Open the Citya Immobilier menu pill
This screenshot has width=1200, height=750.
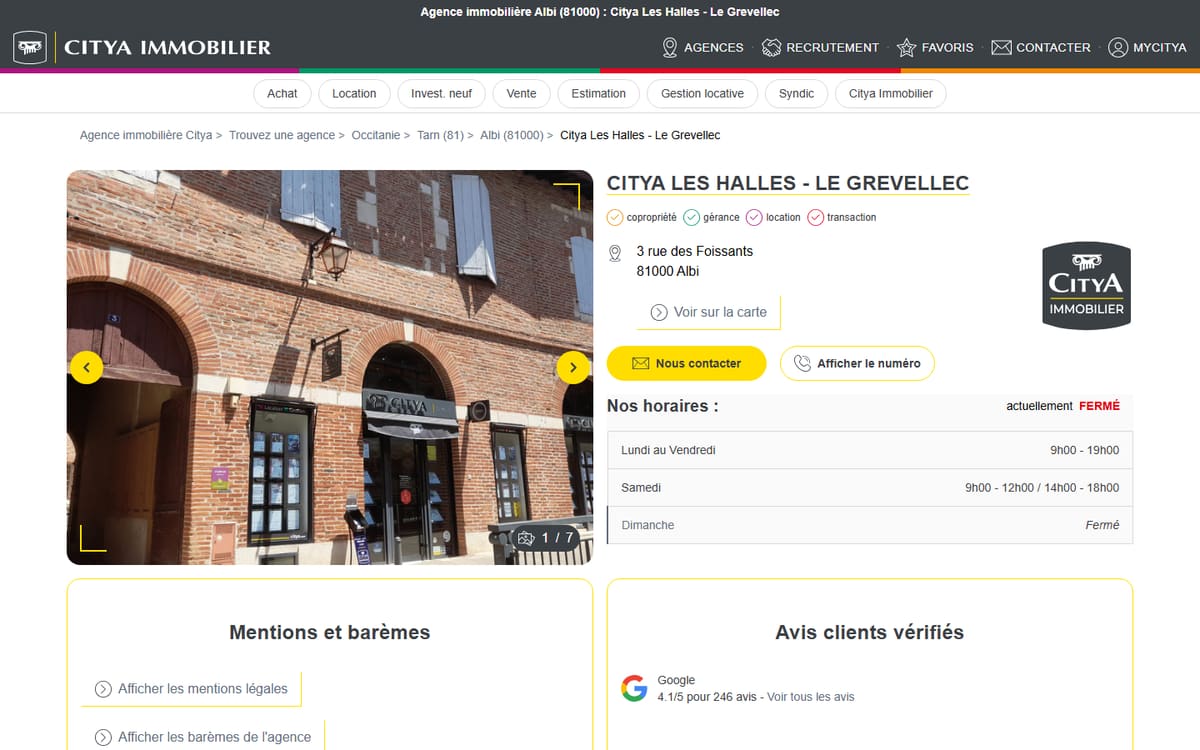(890, 93)
